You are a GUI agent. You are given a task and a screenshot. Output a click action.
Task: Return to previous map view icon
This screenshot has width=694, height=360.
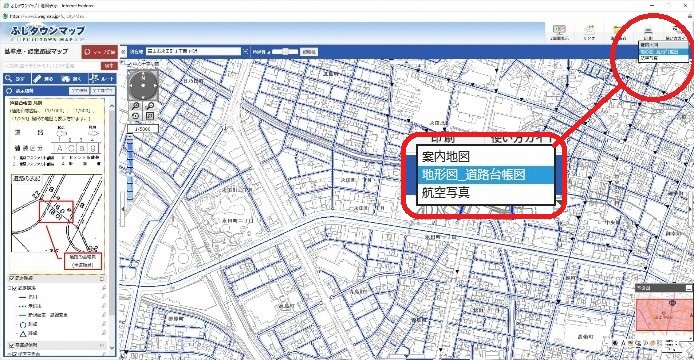136,116
